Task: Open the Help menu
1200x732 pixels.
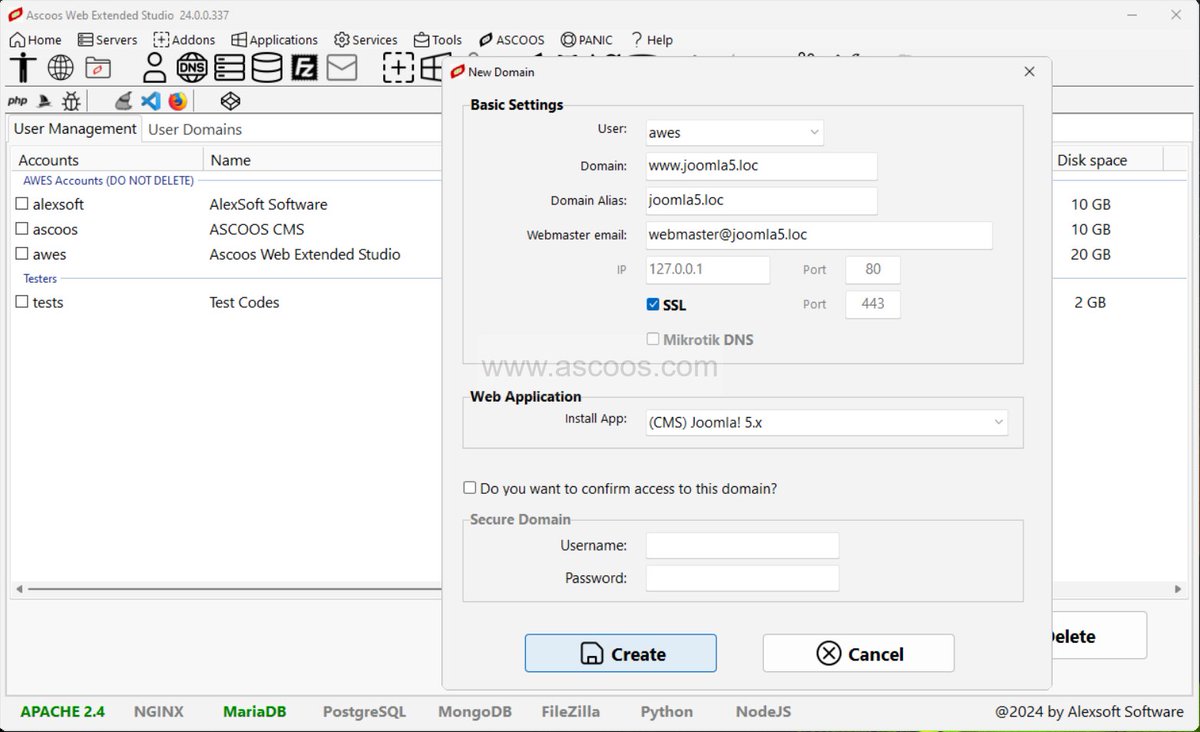Action: click(x=651, y=40)
